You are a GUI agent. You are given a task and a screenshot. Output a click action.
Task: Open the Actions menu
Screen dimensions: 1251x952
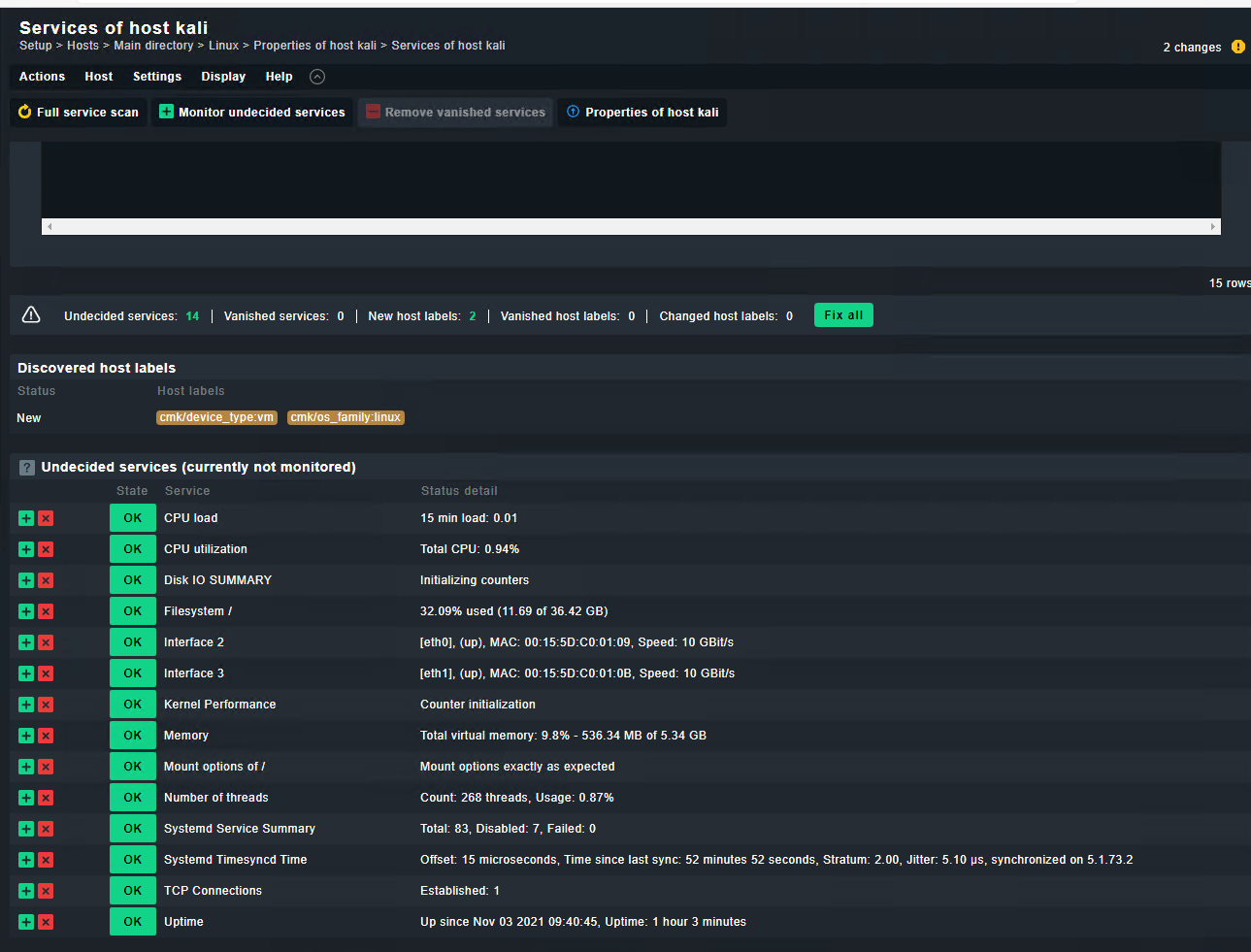coord(42,77)
